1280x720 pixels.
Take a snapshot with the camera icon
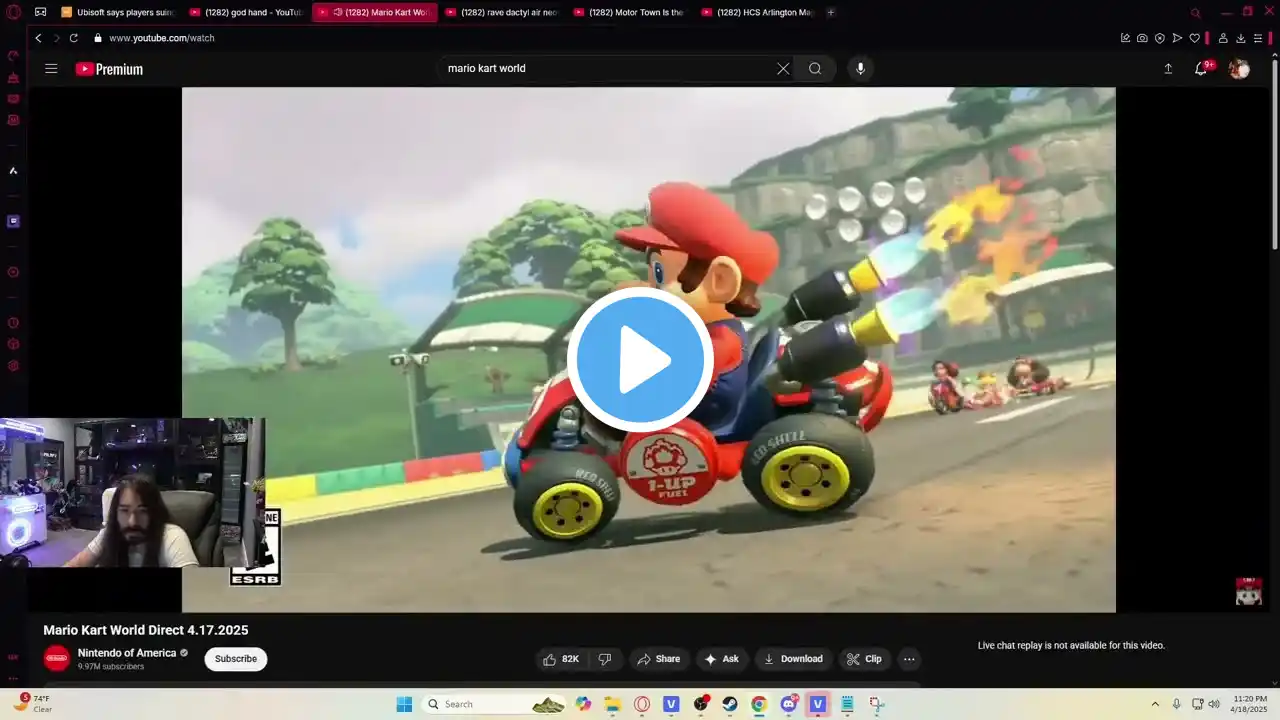point(1142,38)
